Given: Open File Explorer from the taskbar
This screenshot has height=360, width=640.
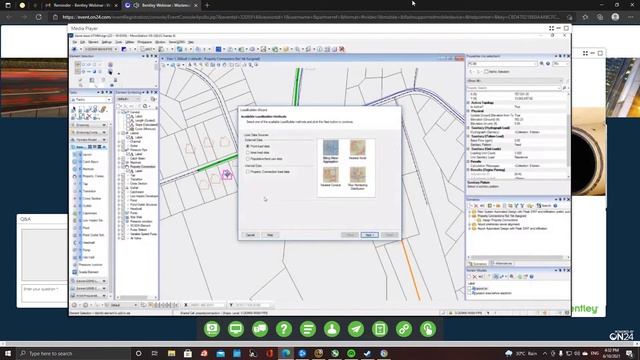Looking at the screenshot, I should pos(171,353).
